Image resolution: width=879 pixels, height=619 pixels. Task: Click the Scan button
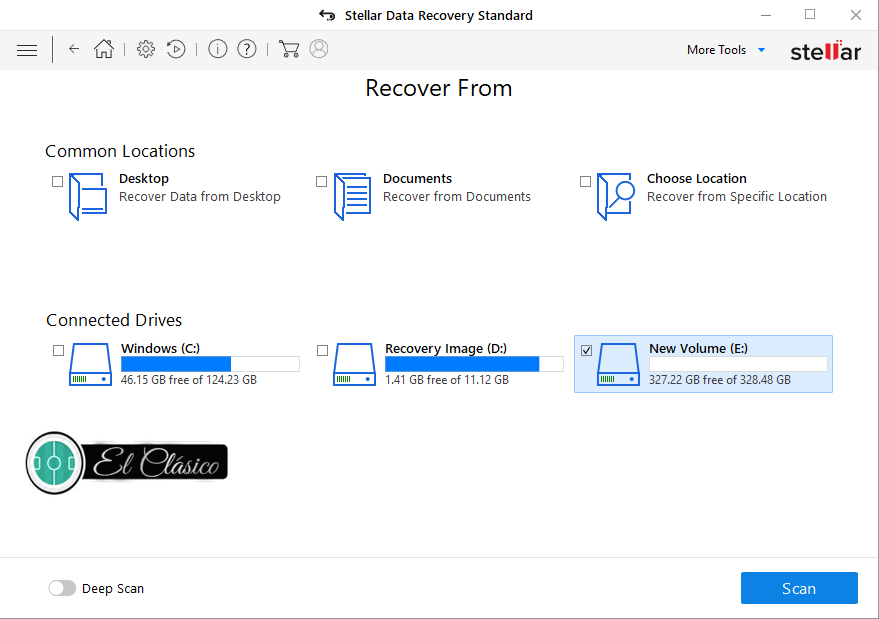(x=799, y=588)
